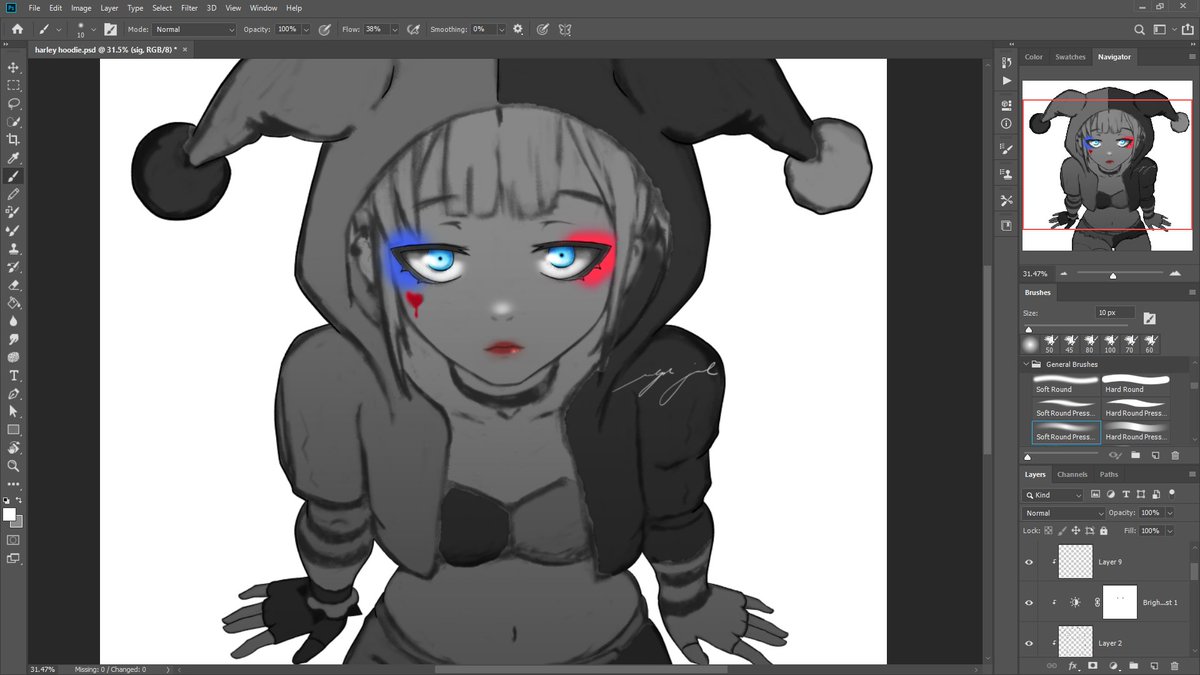Select the Path Selection tool
This screenshot has height=675, width=1200.
coord(14,411)
